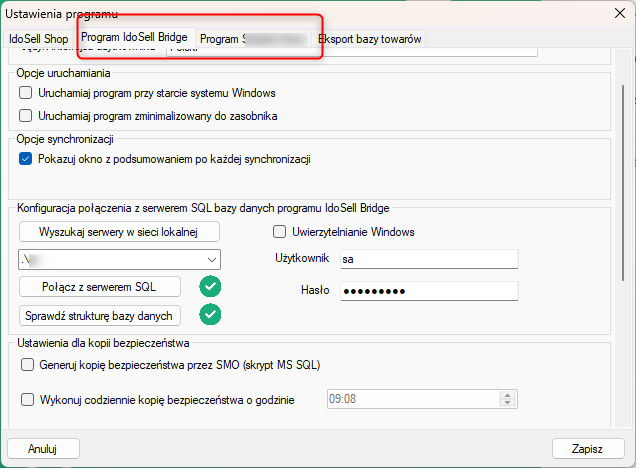The width and height of the screenshot is (636, 468).
Task: Open the Eksport bazy towarów tab
Action: 370,39
